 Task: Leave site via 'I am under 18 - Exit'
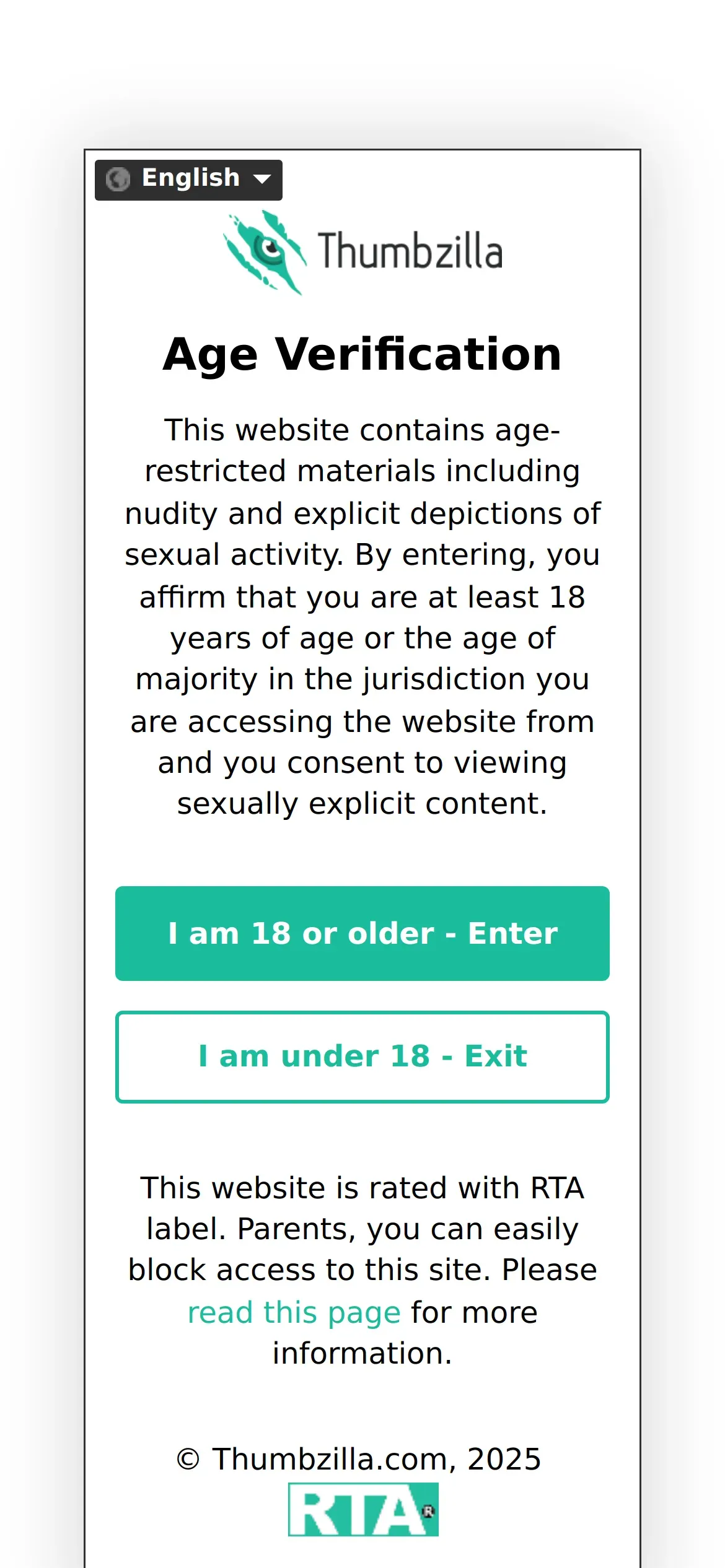pos(362,1056)
